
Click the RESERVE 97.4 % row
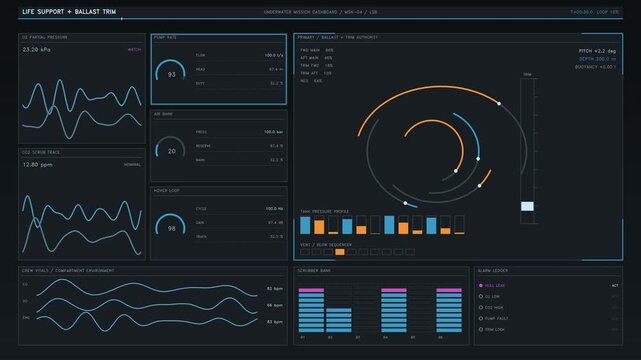[x=239, y=146]
